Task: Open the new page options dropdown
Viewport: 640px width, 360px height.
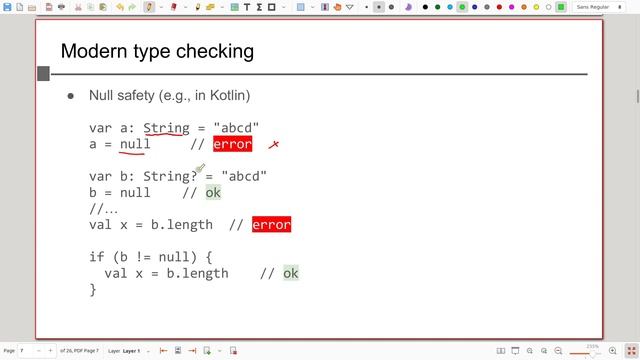Action: pos(220,351)
